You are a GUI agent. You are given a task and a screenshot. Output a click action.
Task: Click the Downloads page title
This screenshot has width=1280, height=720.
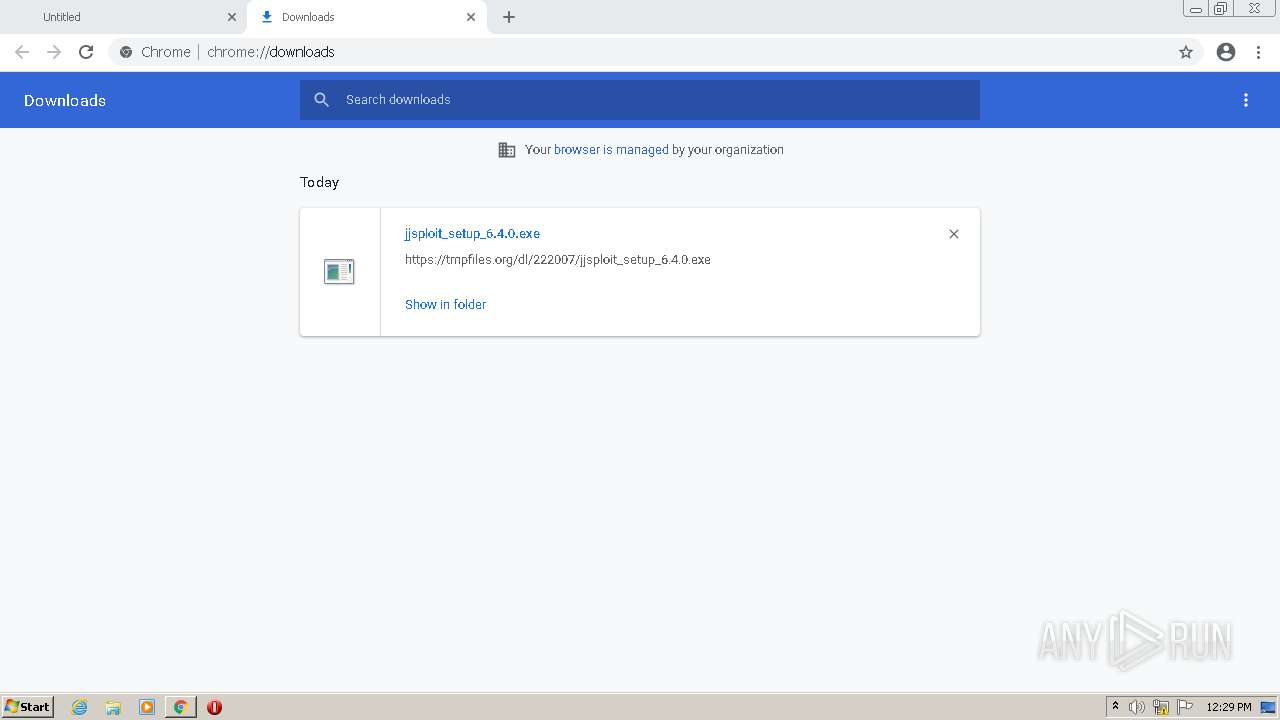click(65, 100)
